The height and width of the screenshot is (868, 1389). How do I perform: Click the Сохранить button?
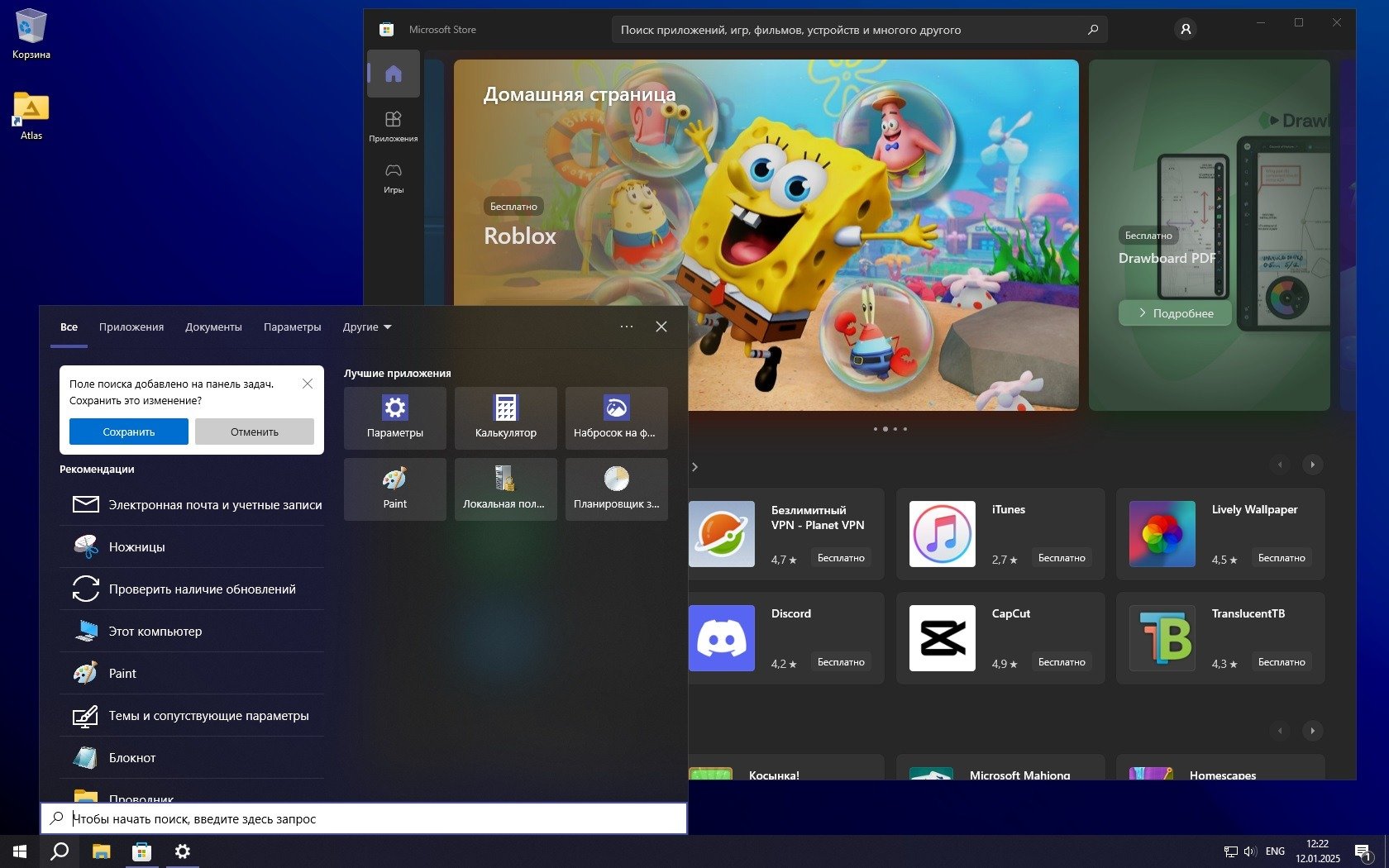pyautogui.click(x=129, y=432)
